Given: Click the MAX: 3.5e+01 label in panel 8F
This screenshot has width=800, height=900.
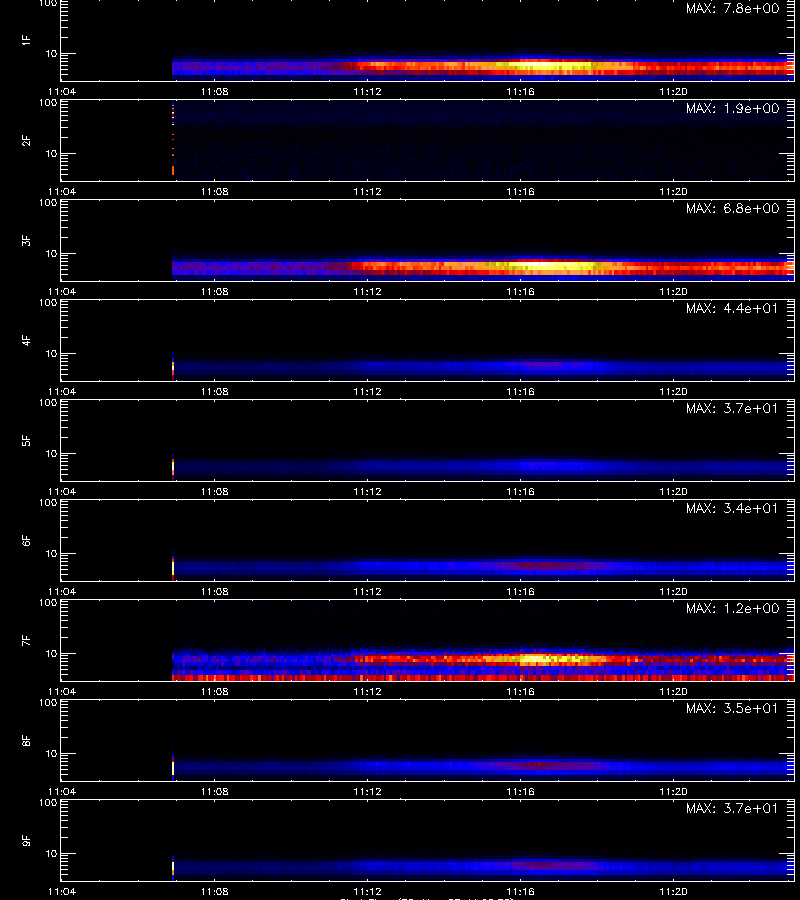Looking at the screenshot, I should pos(732,708).
